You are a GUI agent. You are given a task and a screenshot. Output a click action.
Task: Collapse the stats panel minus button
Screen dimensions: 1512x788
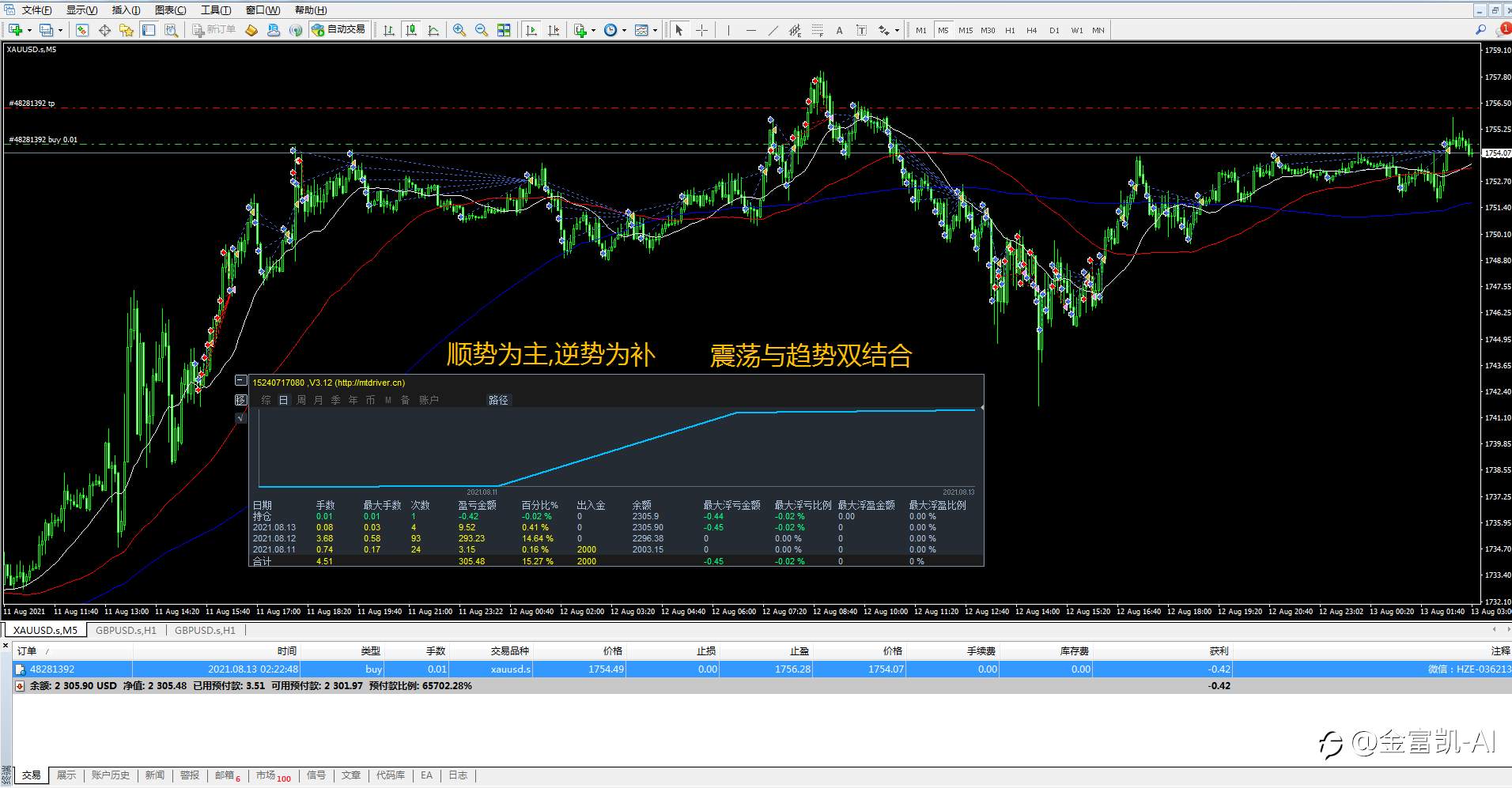(x=241, y=380)
